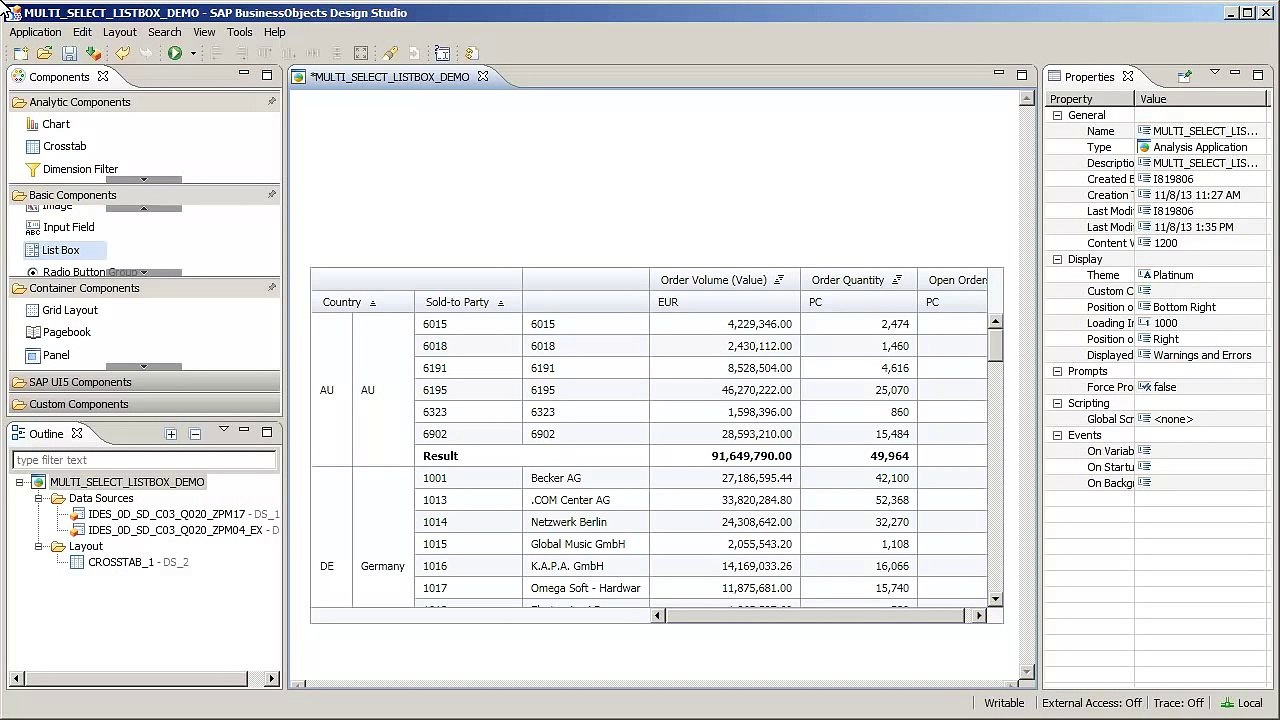Open the Help menu

pyautogui.click(x=274, y=32)
